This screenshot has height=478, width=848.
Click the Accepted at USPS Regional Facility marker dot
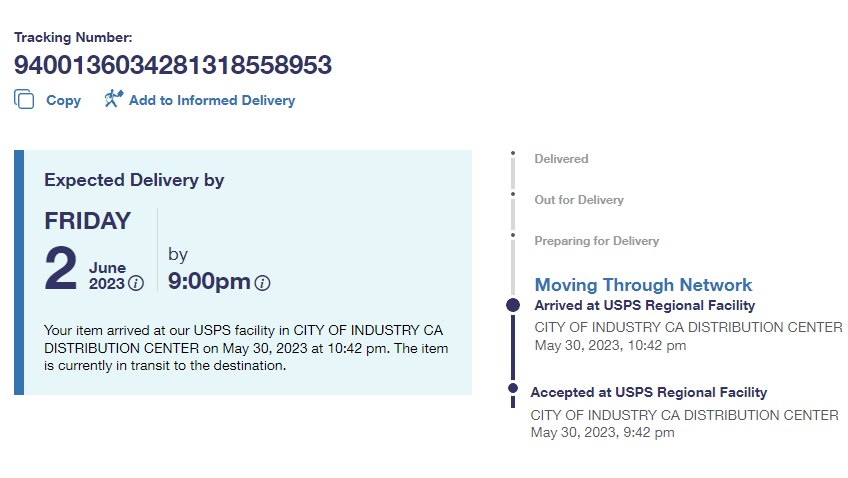click(513, 388)
